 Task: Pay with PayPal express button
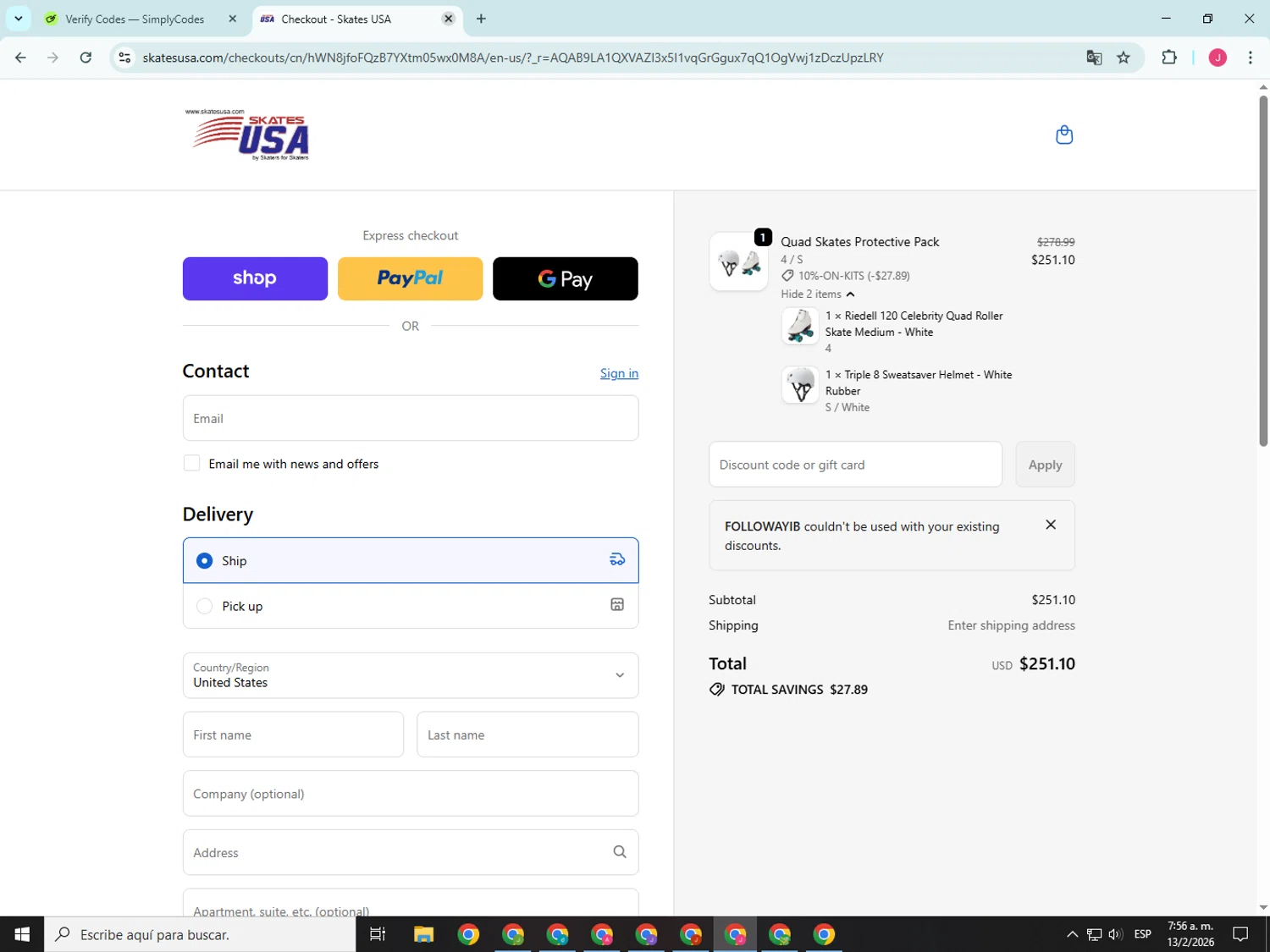(411, 278)
